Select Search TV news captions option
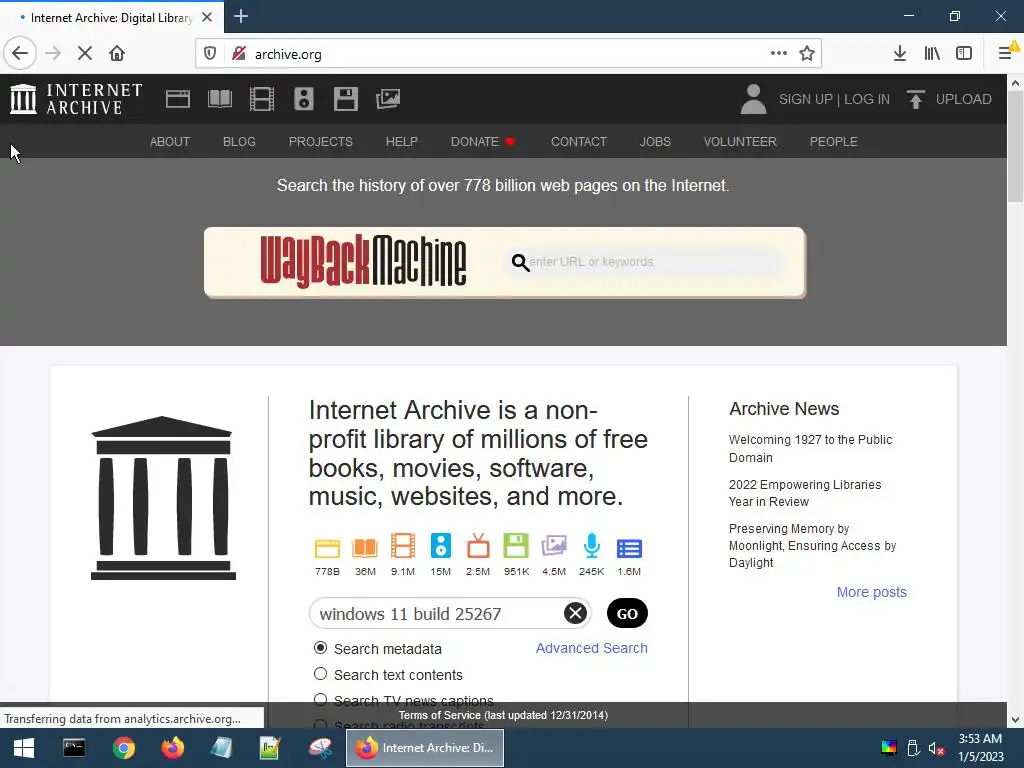 point(320,699)
